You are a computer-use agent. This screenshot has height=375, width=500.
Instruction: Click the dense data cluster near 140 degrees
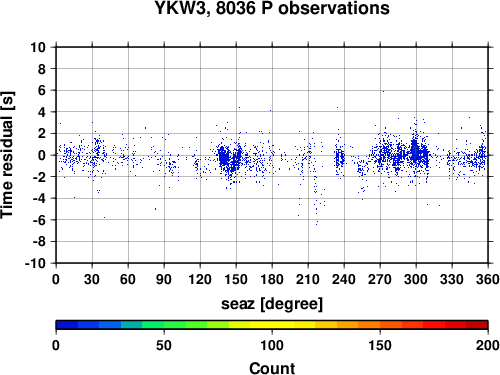pyautogui.click(x=224, y=157)
